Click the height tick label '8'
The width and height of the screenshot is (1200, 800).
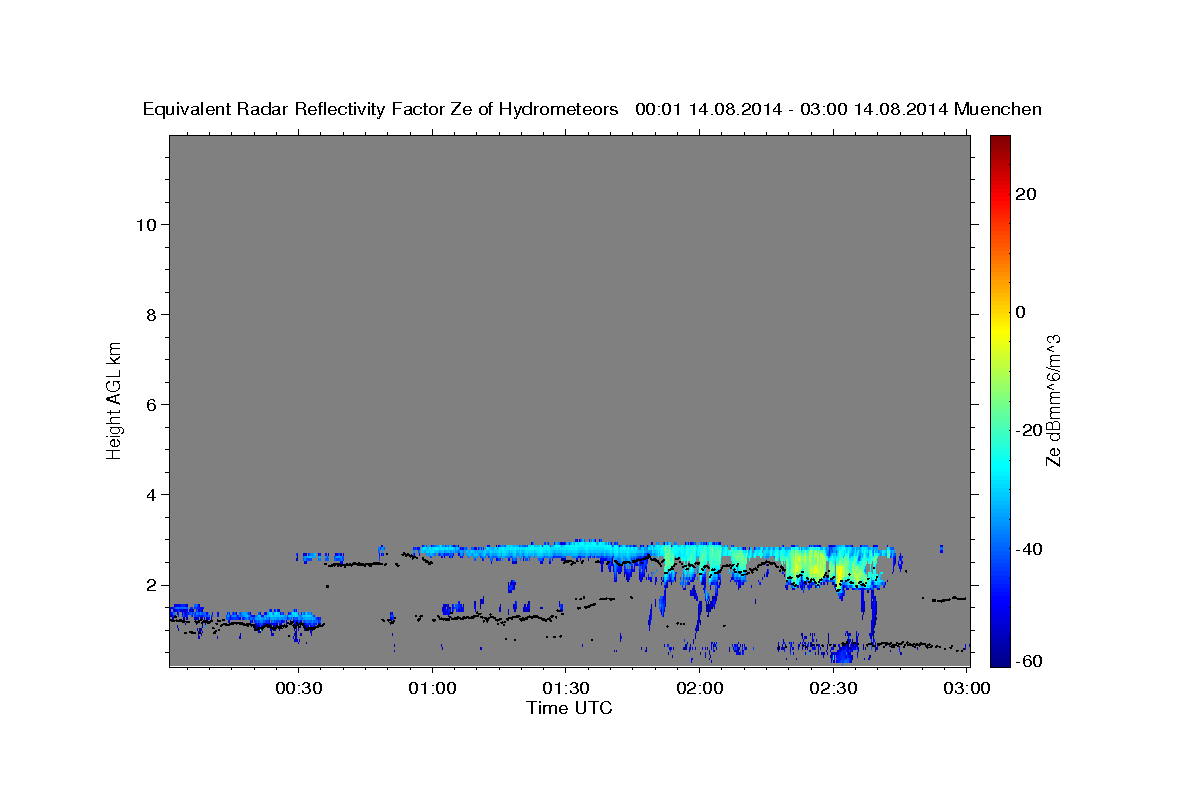(151, 314)
